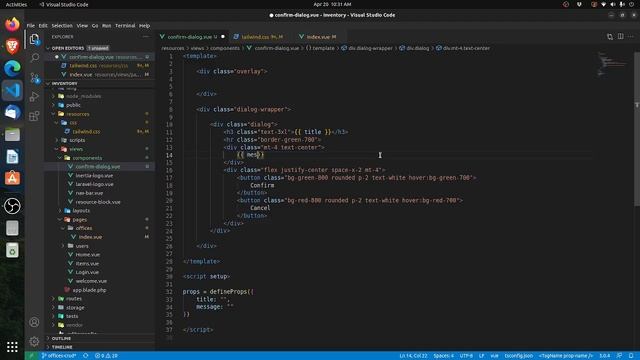Viewport: 640px width, 360px height.
Task: Open the Extensions view
Action: click(x=34, y=116)
